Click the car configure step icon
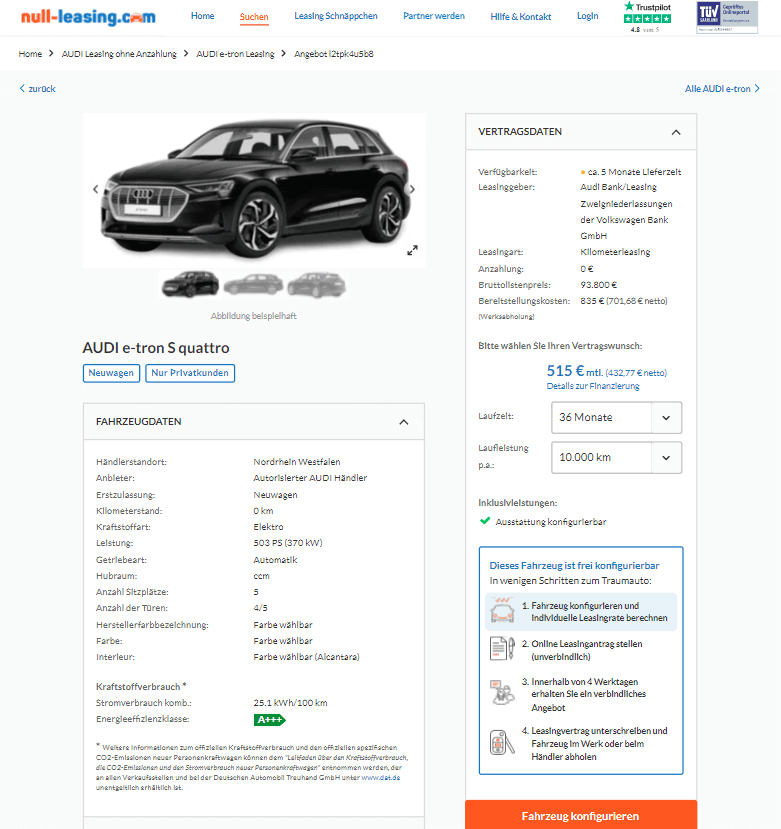 tap(502, 611)
